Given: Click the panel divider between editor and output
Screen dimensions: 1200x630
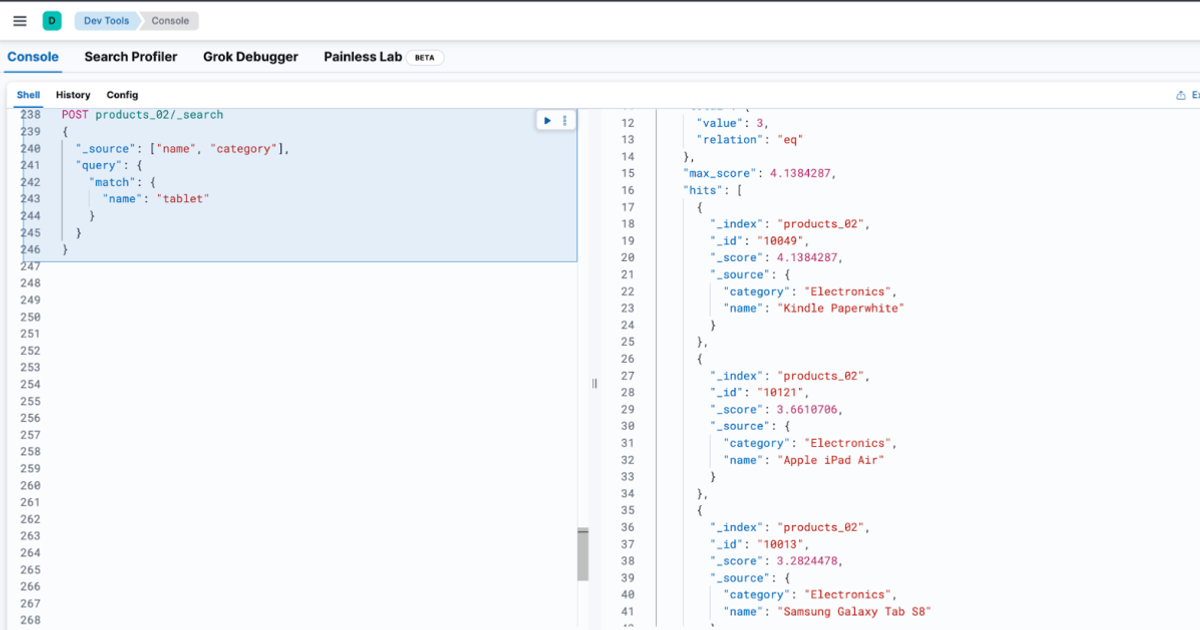Looking at the screenshot, I should [x=595, y=383].
